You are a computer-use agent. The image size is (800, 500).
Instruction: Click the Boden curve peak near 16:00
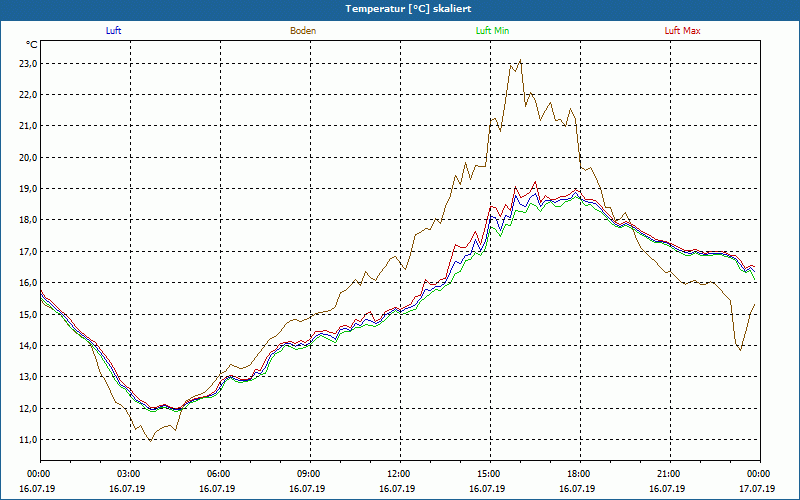(520, 60)
